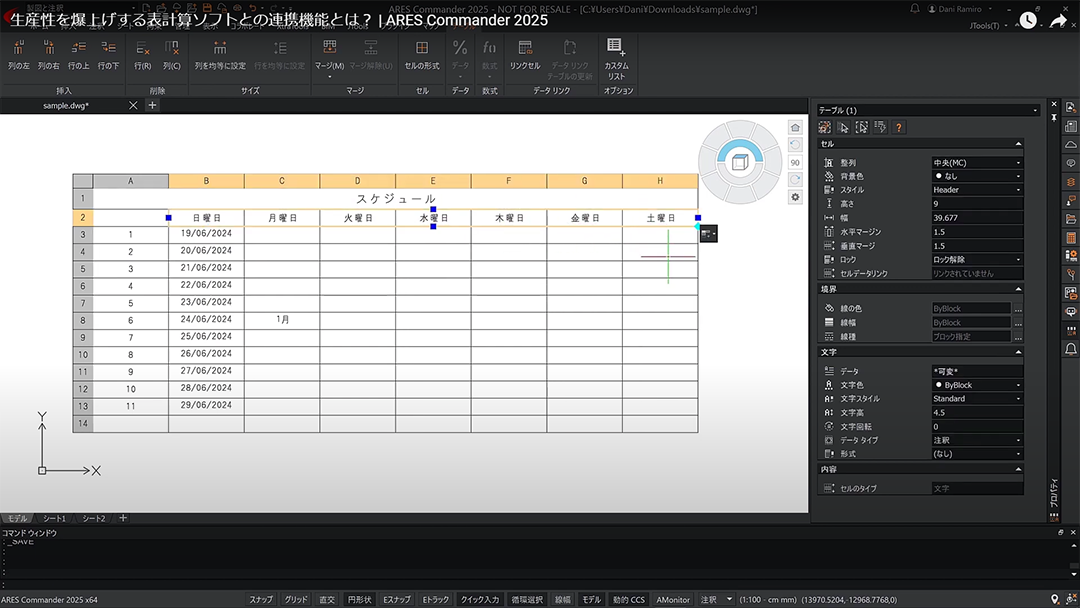
Task: Open the 注釈 annotation scale dropdown in status bar
Action: point(716,600)
